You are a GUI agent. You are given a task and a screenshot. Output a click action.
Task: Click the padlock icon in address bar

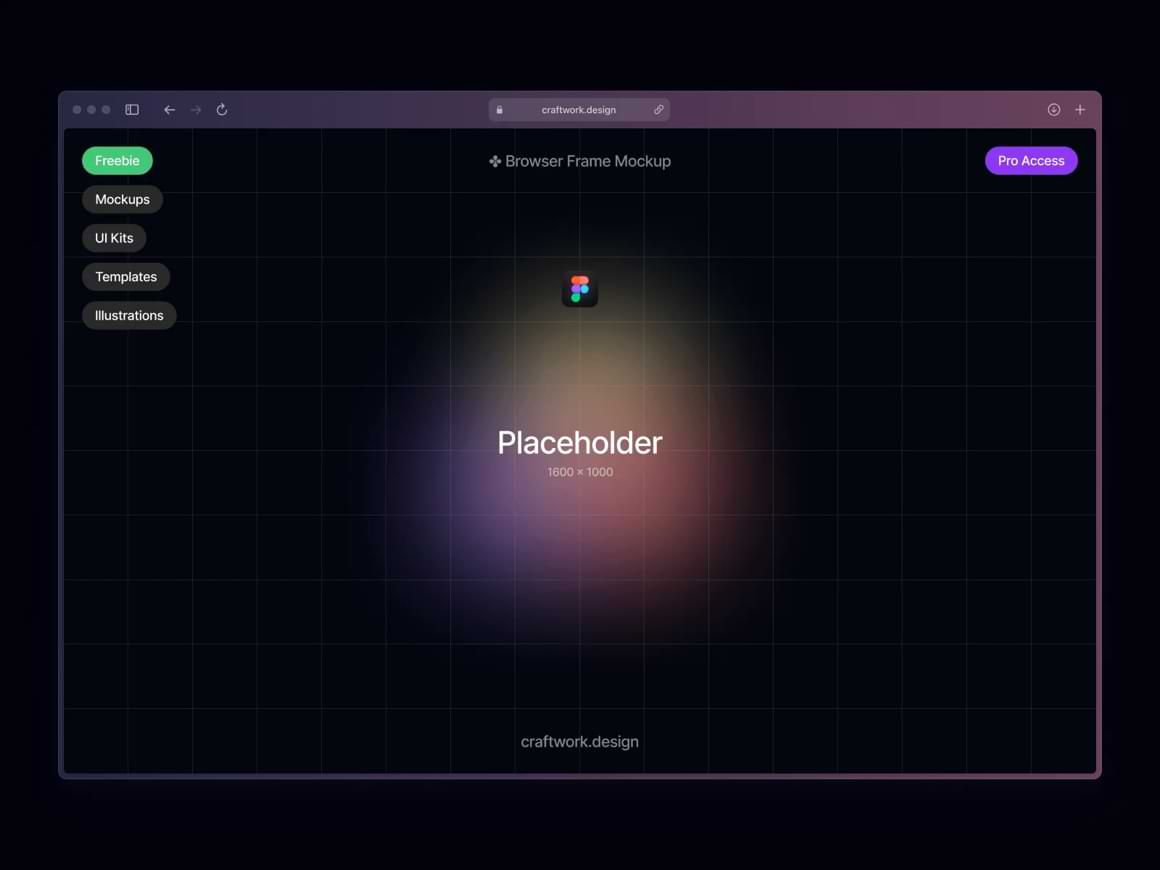click(x=500, y=110)
